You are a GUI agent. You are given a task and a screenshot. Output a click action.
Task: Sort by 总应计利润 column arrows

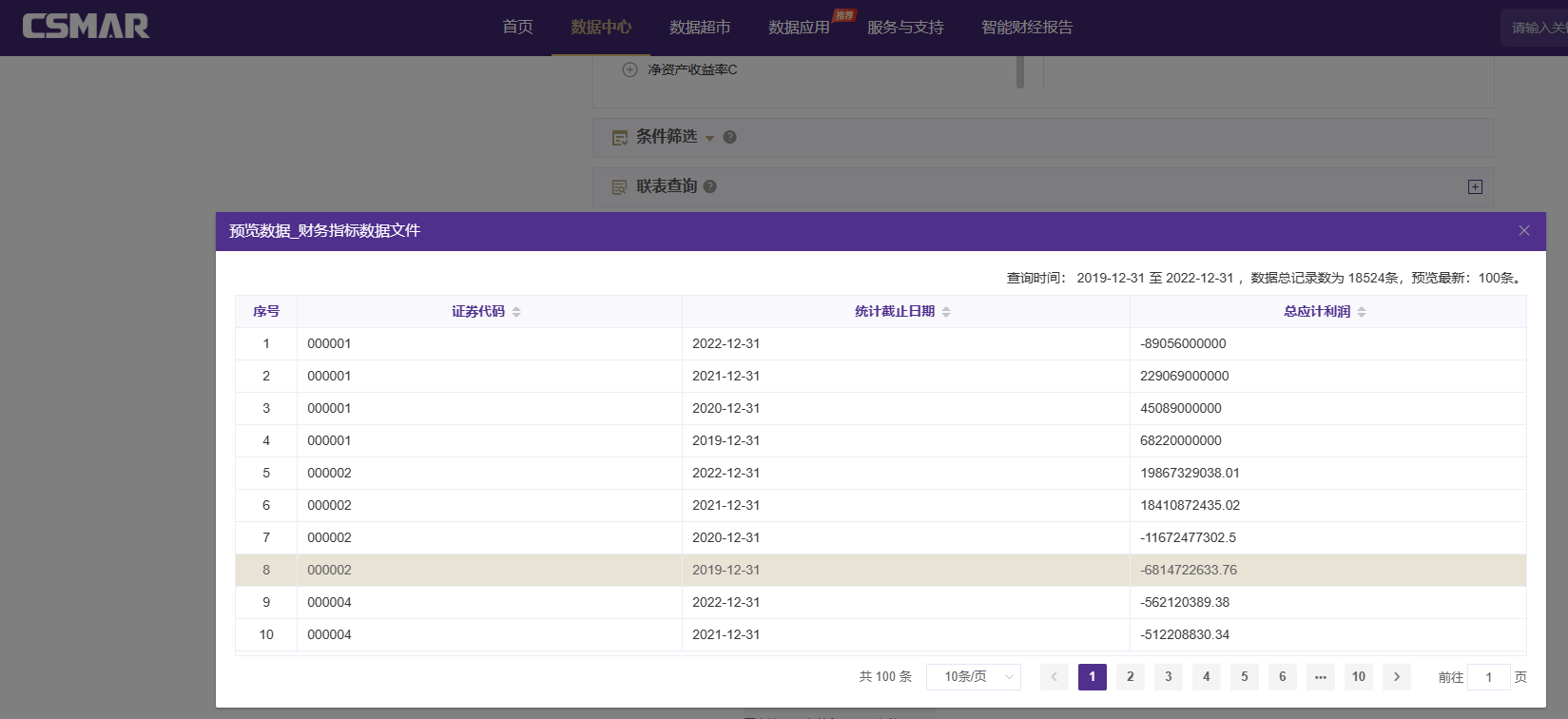click(1362, 312)
